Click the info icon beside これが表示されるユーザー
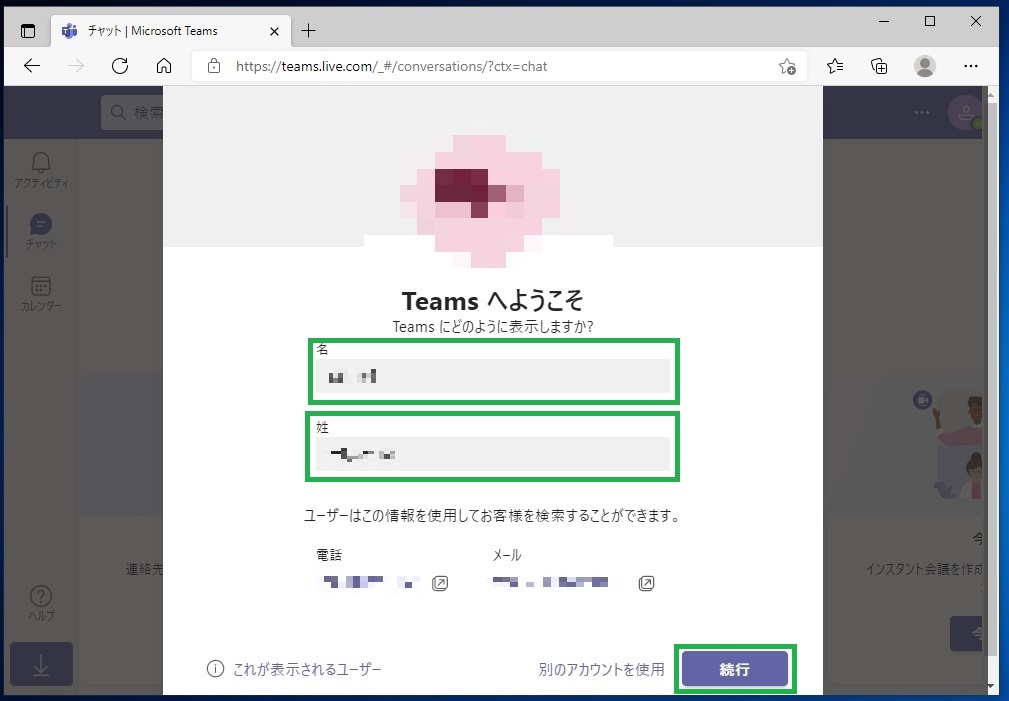 tap(216, 669)
